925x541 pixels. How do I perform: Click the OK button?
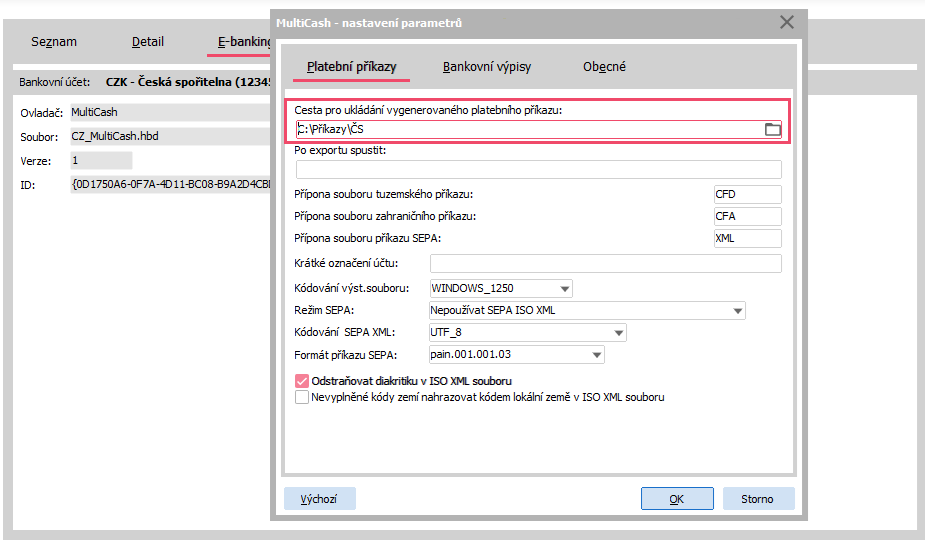(x=677, y=499)
